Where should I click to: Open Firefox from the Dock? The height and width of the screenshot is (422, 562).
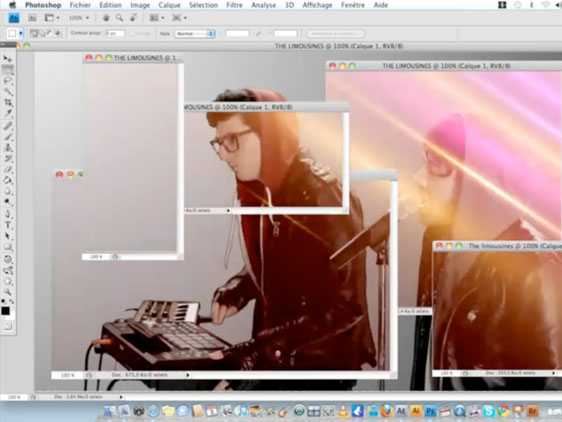[x=386, y=411]
